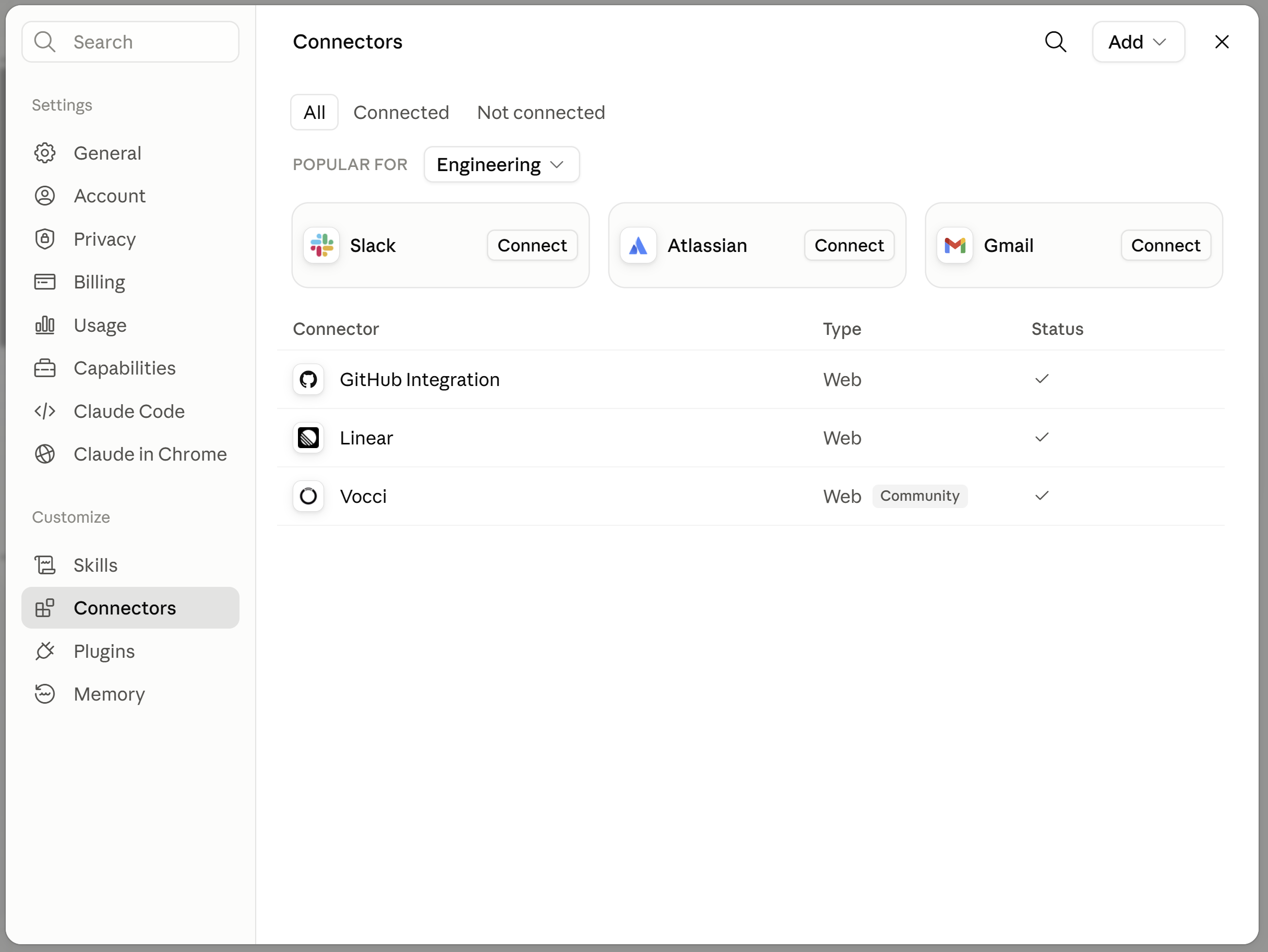Connect the Atlassian connector
The image size is (1268, 952).
[x=849, y=245]
